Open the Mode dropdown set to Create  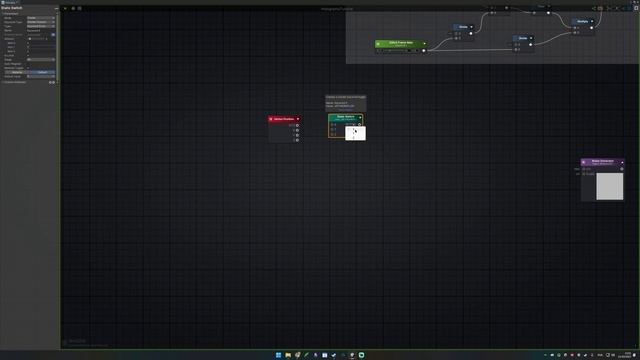pos(41,18)
